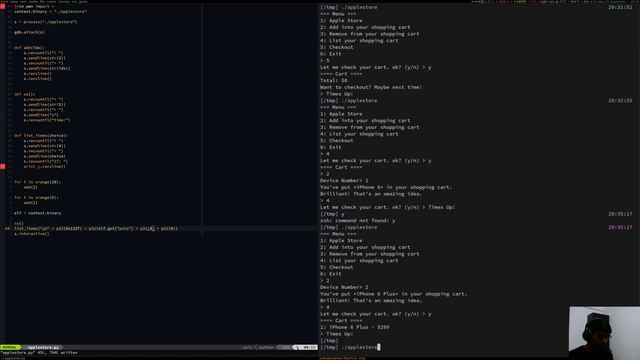The height and width of the screenshot is (360, 640).
Task: Click the 'Device Number> 1' terminal line
Action: (344, 180)
